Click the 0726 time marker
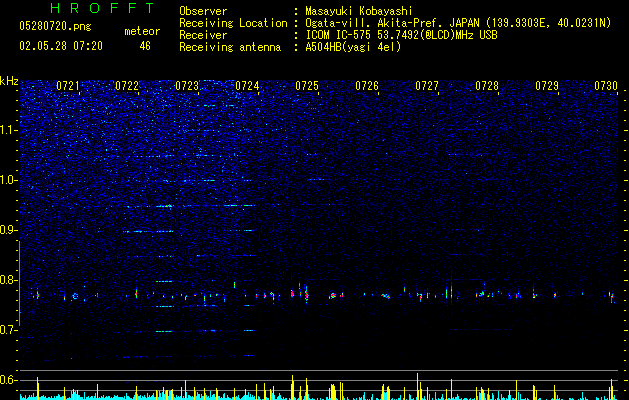The image size is (629, 400). (x=367, y=86)
